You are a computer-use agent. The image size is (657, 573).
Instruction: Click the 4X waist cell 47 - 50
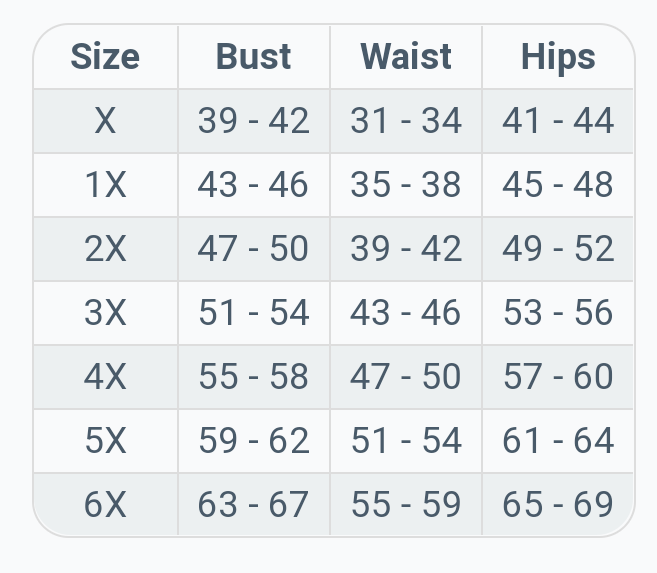click(x=406, y=377)
